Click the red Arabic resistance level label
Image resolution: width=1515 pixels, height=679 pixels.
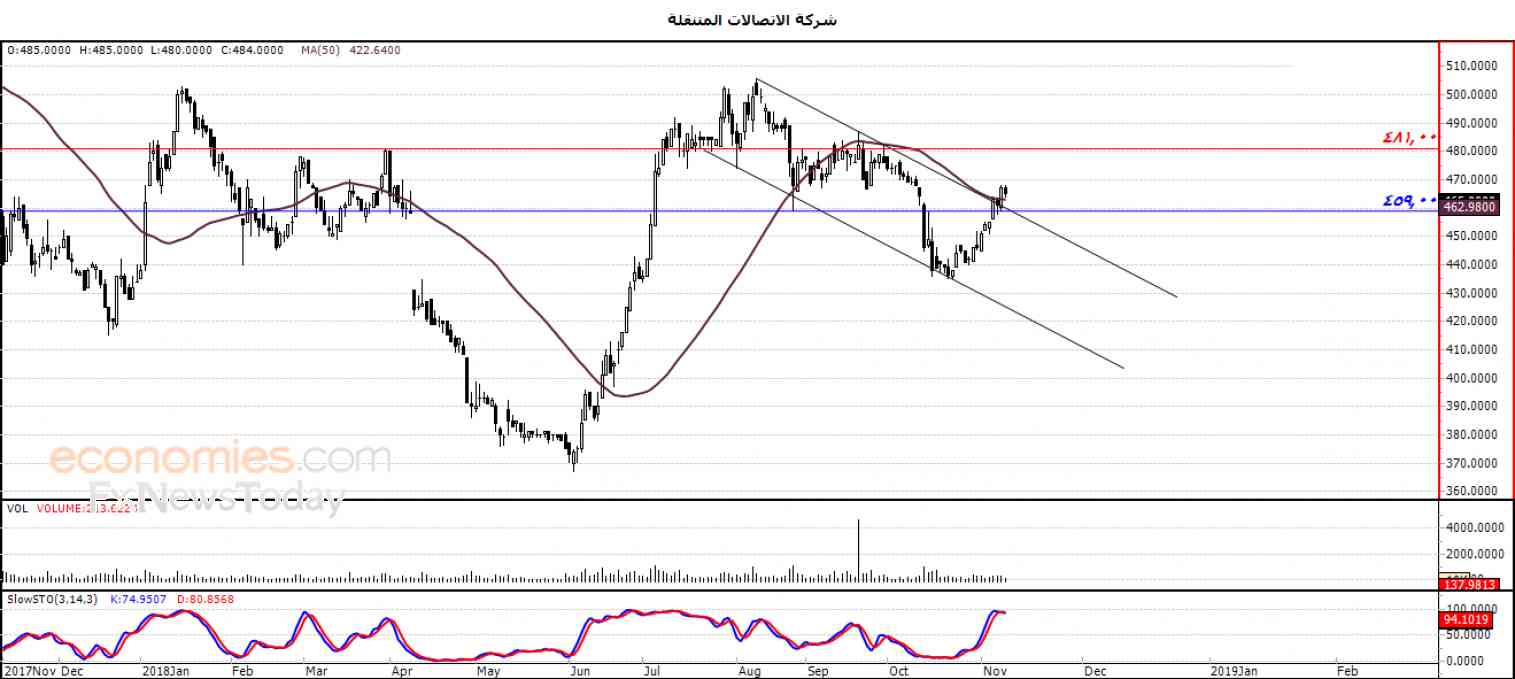coord(1410,138)
